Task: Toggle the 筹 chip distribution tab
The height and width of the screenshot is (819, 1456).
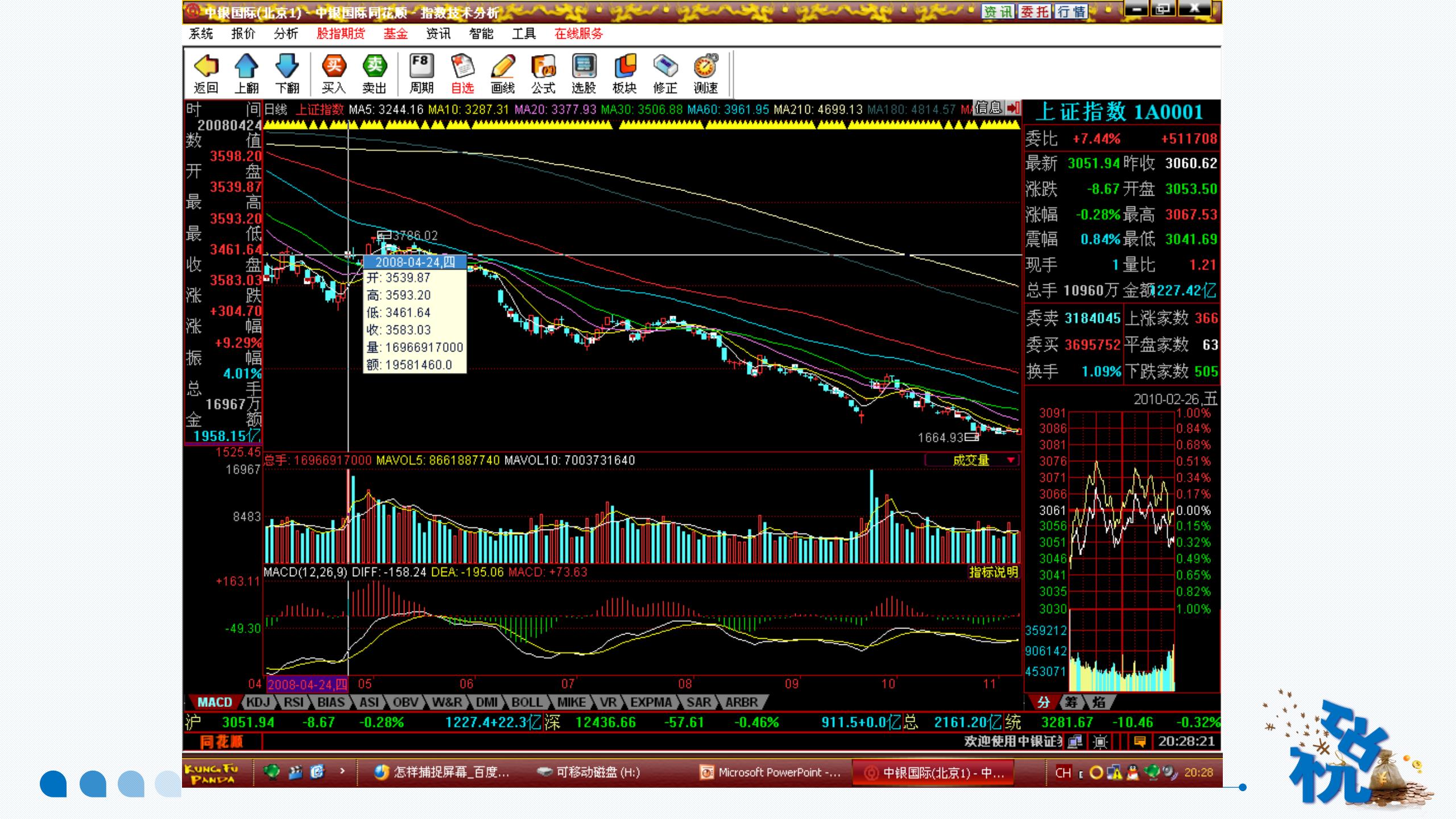Action: (x=1071, y=702)
